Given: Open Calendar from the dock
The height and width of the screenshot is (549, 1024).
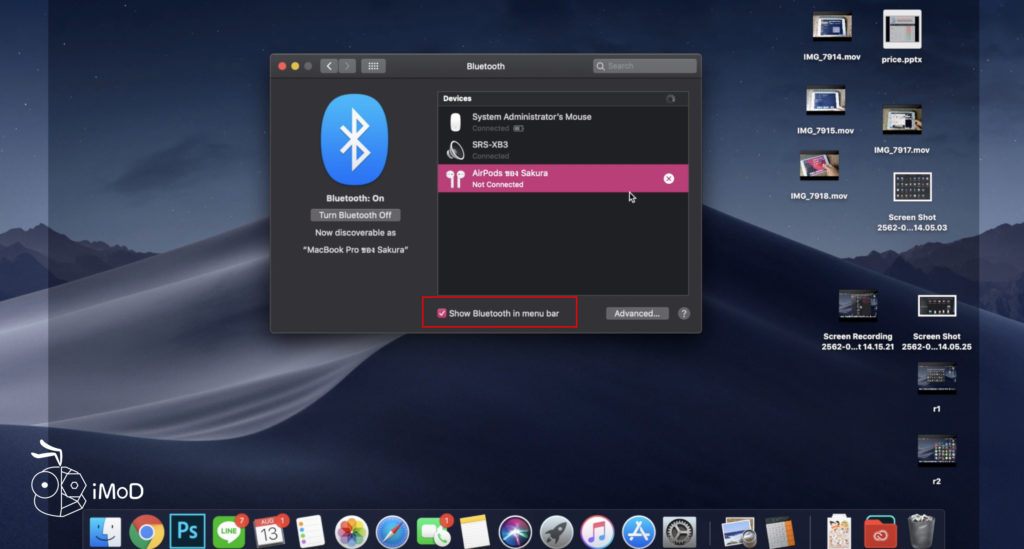Looking at the screenshot, I should click(269, 532).
